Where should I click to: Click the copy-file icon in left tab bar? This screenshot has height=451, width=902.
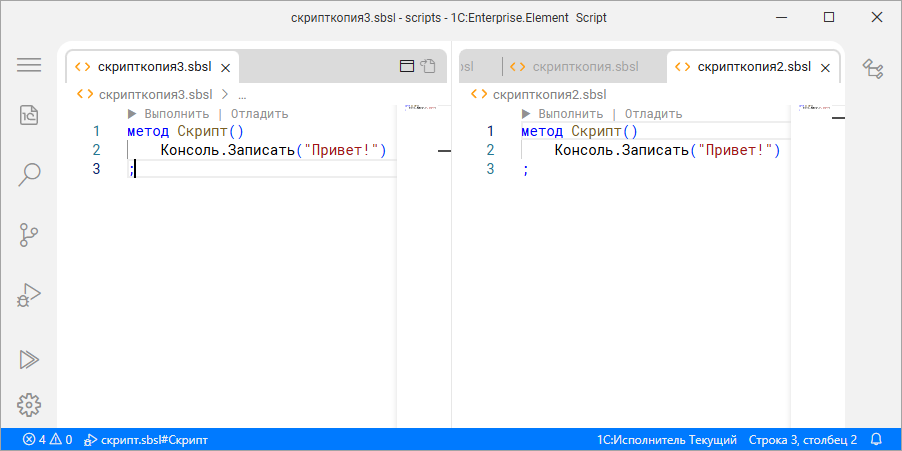[428, 67]
